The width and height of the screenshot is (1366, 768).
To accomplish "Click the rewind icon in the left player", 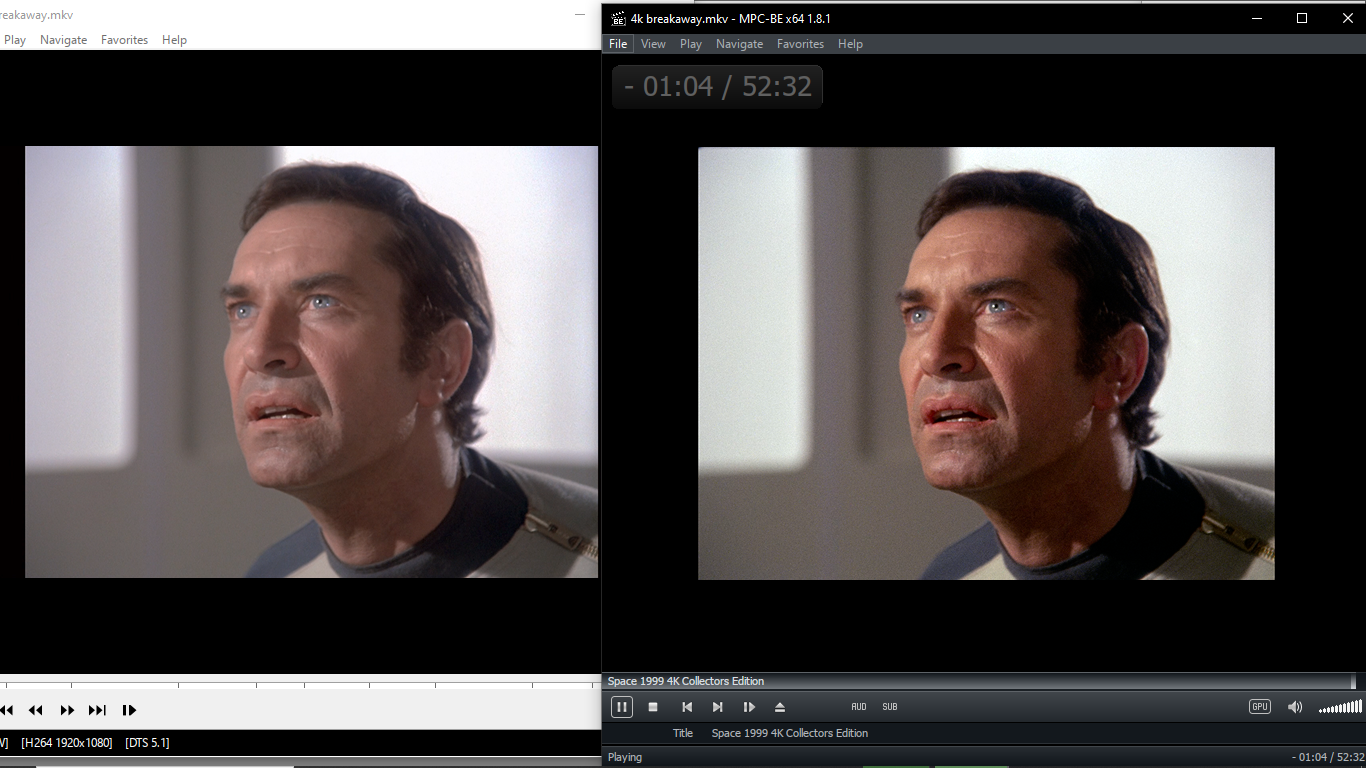I will [35, 710].
